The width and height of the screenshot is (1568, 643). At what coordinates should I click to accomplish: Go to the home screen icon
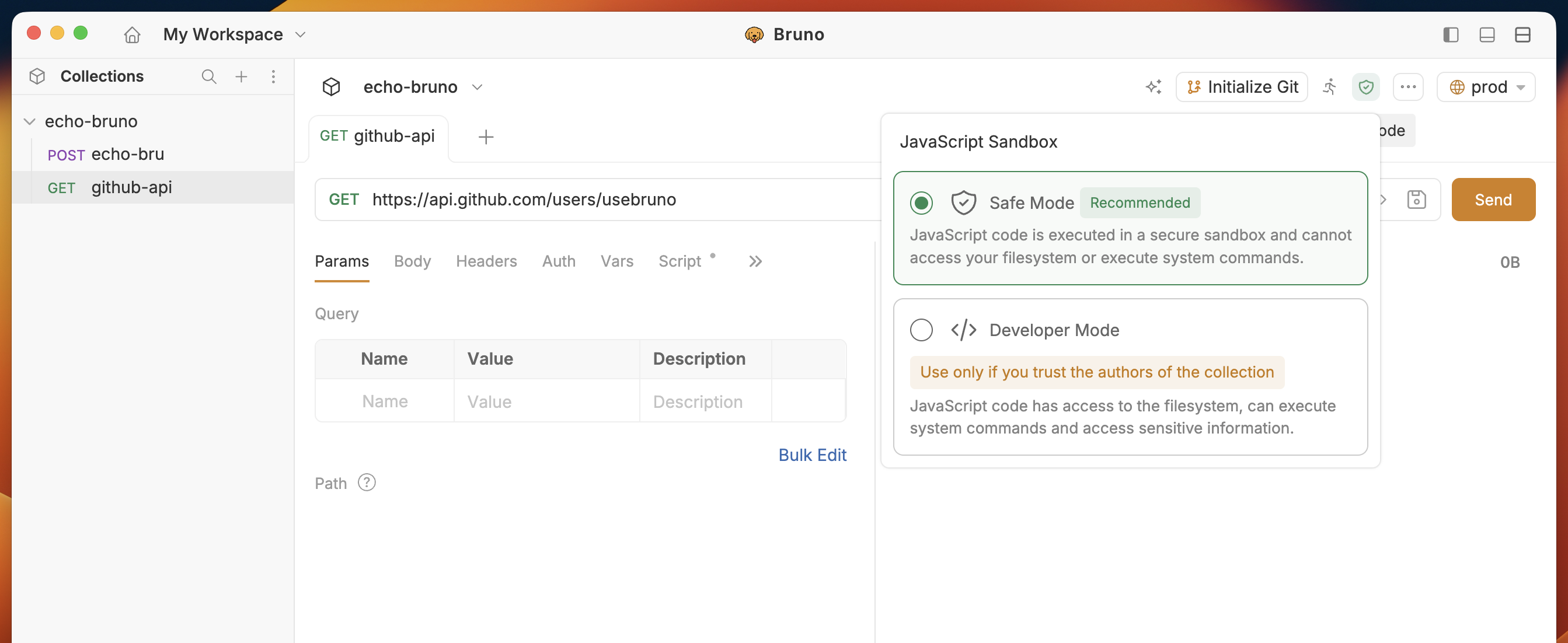tap(132, 34)
